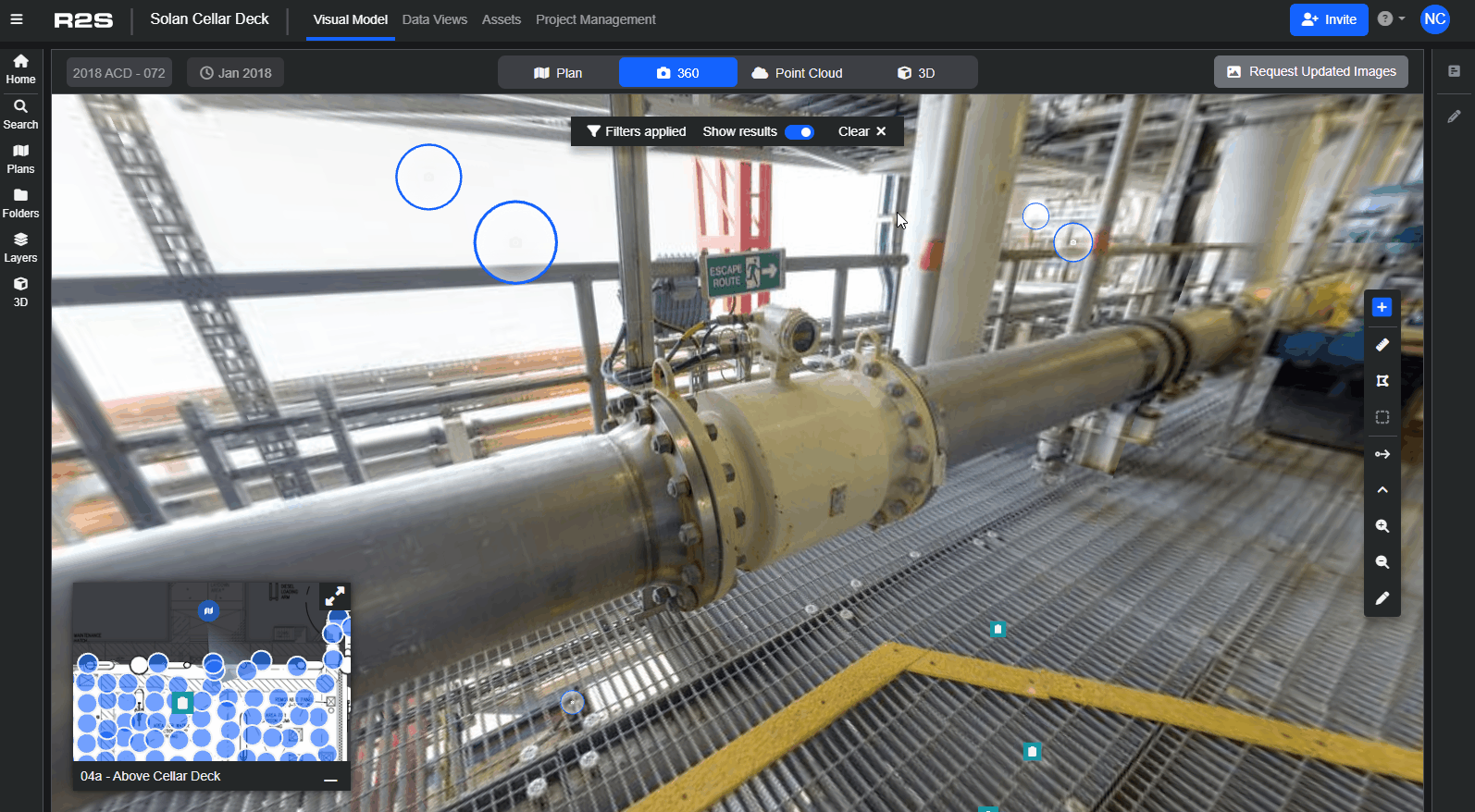Switch to the 360 view
Viewport: 1475px width, 812px height.
pyautogui.click(x=678, y=73)
